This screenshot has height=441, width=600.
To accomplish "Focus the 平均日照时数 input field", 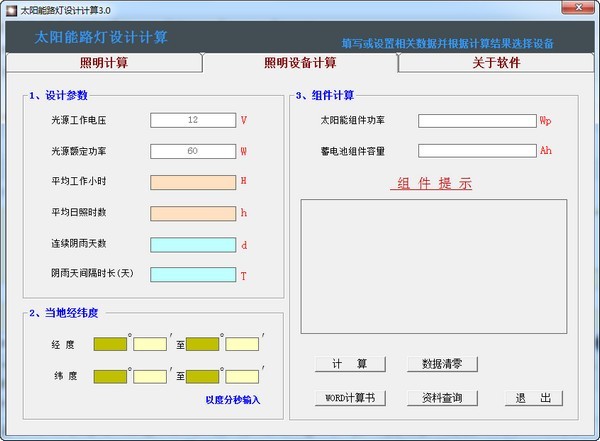I will (x=193, y=213).
